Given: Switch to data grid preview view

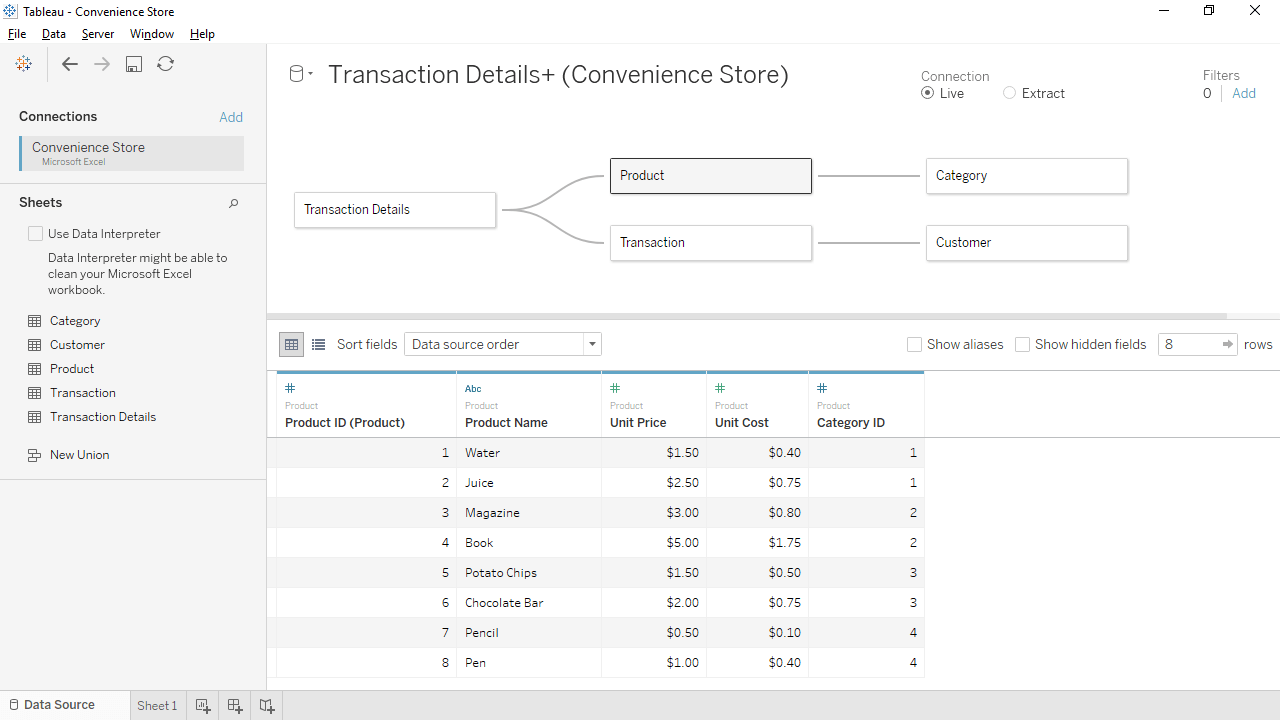Looking at the screenshot, I should [x=291, y=344].
